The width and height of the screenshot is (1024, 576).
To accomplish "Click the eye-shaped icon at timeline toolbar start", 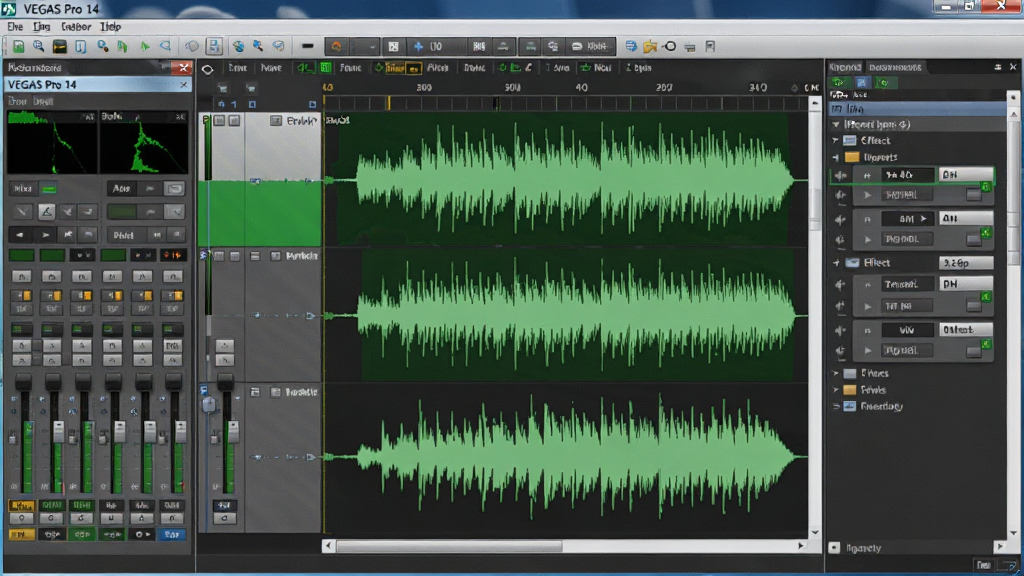I will coord(207,69).
